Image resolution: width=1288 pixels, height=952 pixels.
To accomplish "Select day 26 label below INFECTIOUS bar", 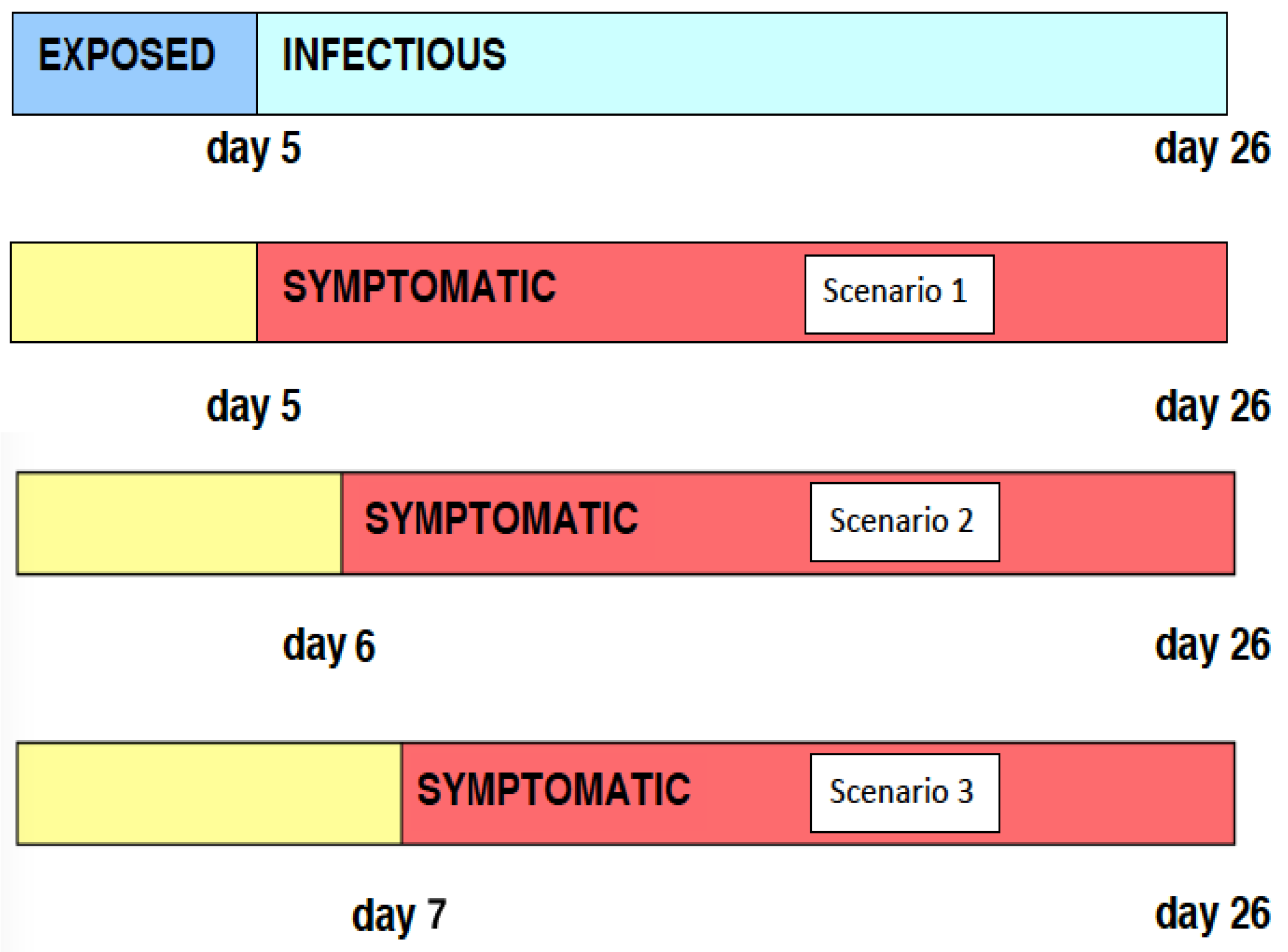I will point(1212,149).
